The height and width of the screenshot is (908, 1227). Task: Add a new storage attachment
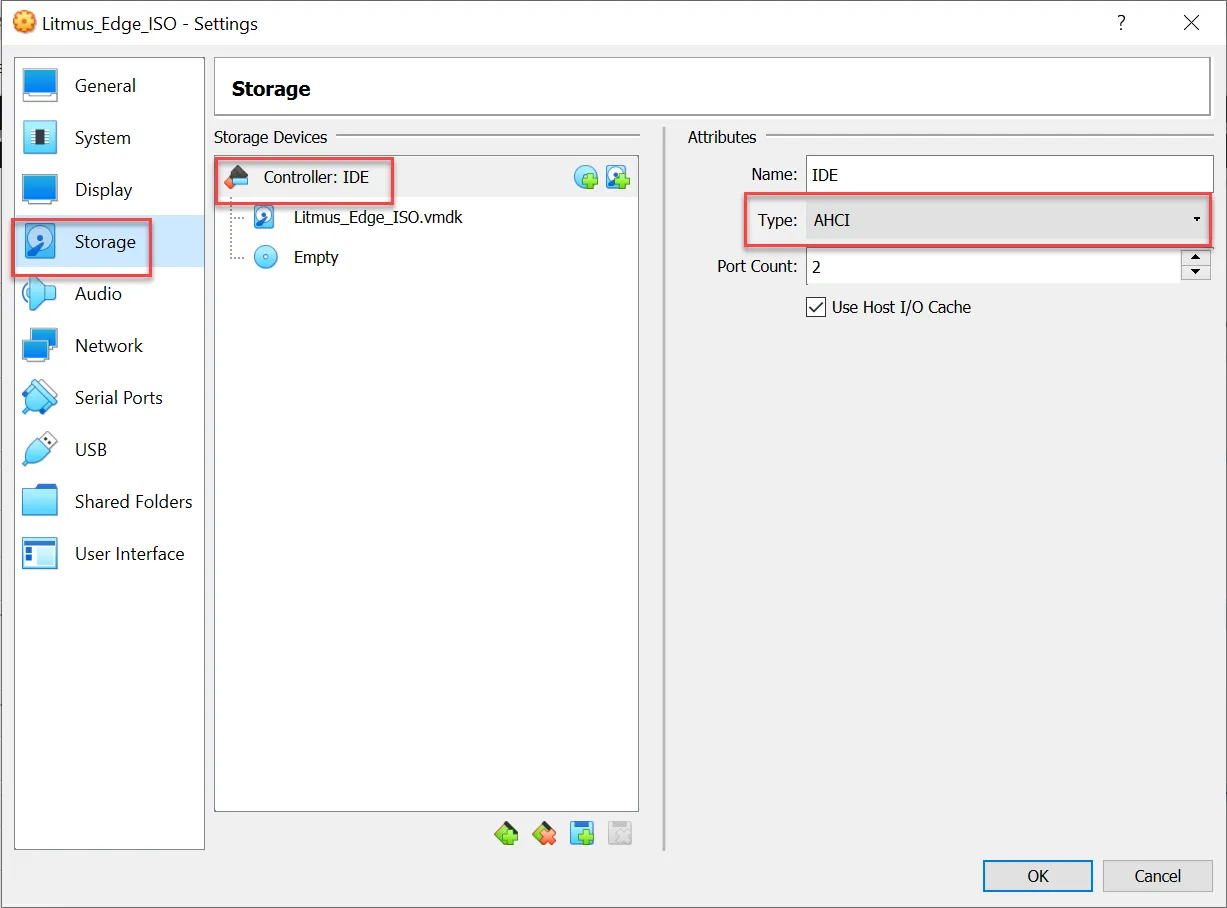[x=583, y=833]
